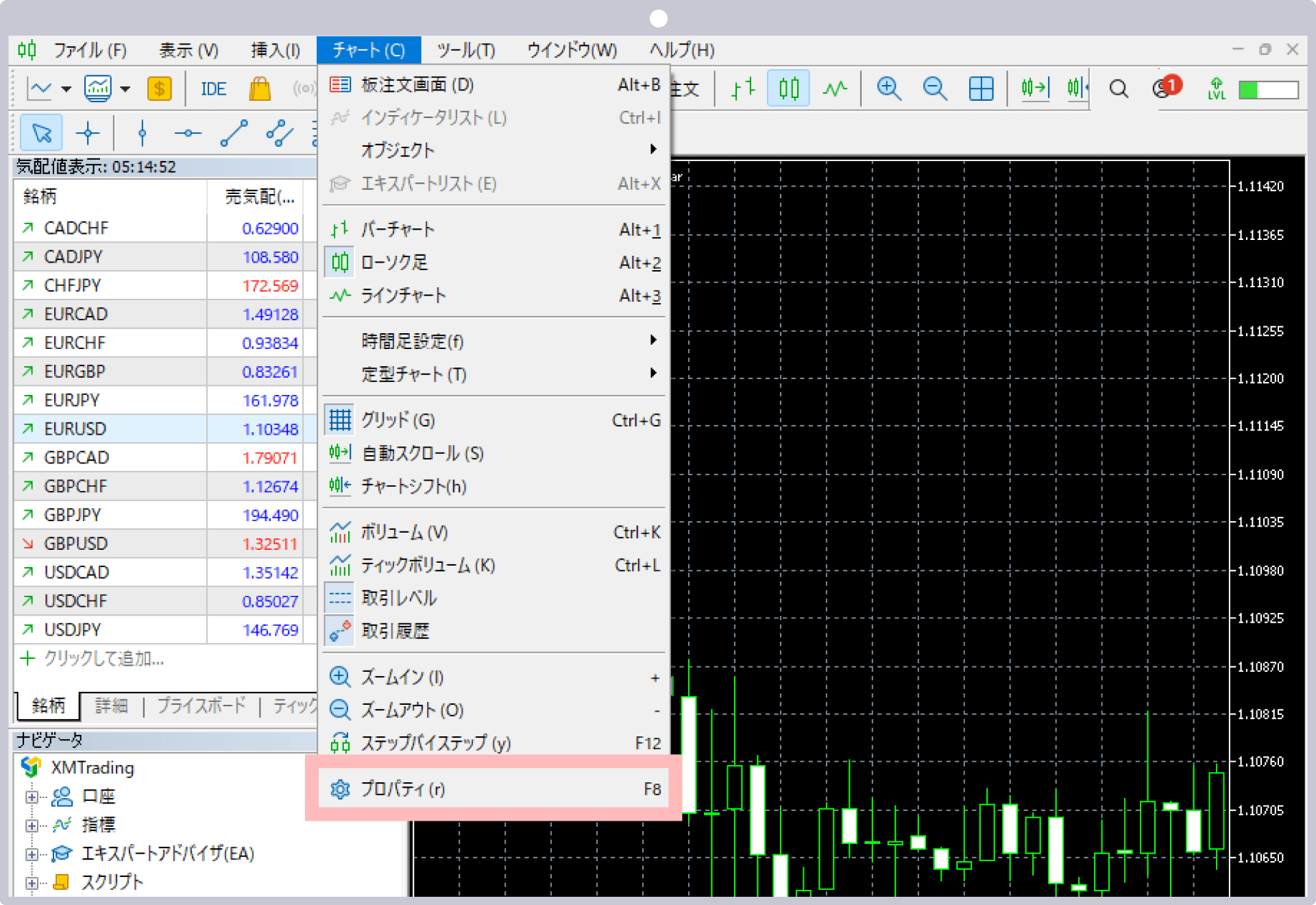1316x905 pixels.
Task: Toggle チャートシフト(h) option
Action: (493, 485)
